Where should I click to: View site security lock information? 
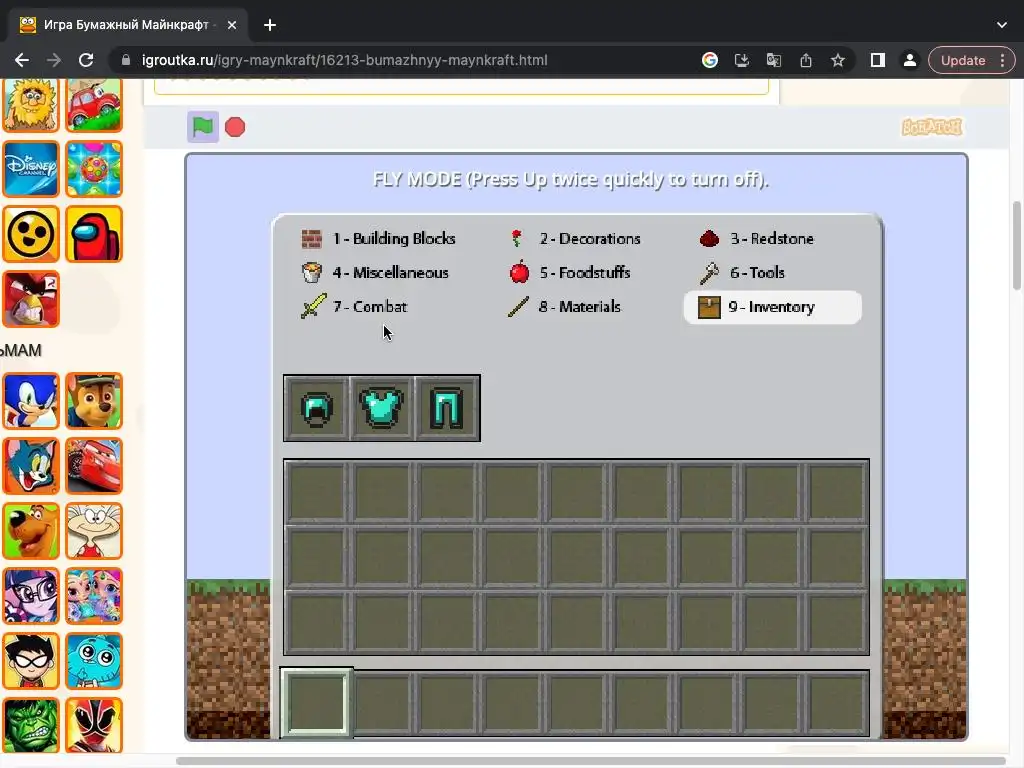[x=126, y=60]
